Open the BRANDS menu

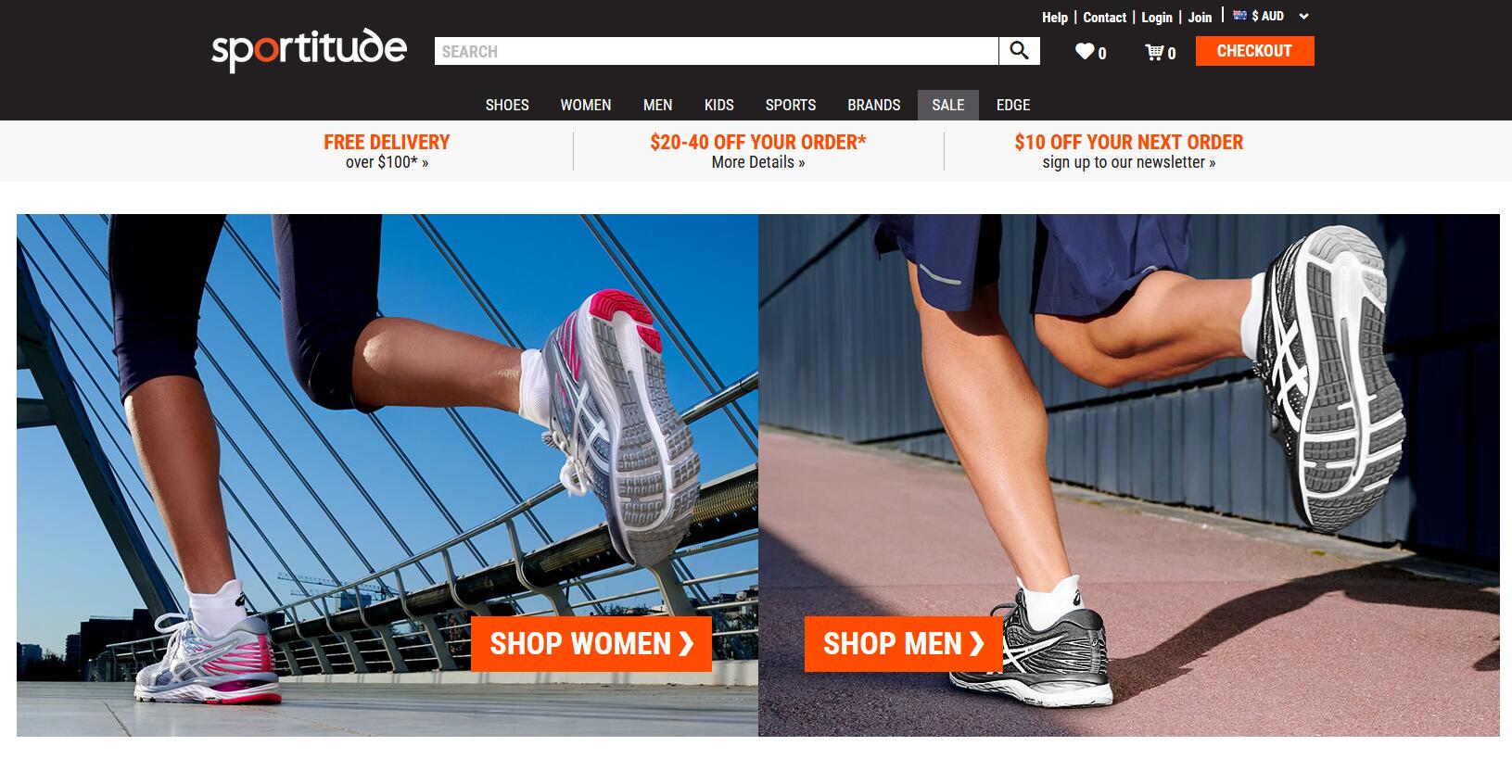(874, 105)
